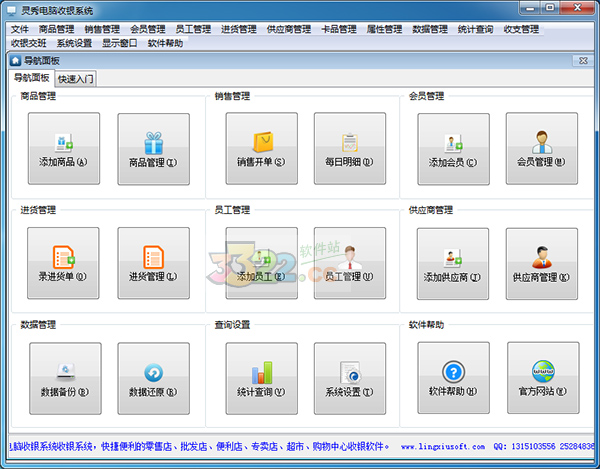Open 销售管理 in the menu bar
Image resolution: width=600 pixels, height=469 pixels.
[102, 29]
